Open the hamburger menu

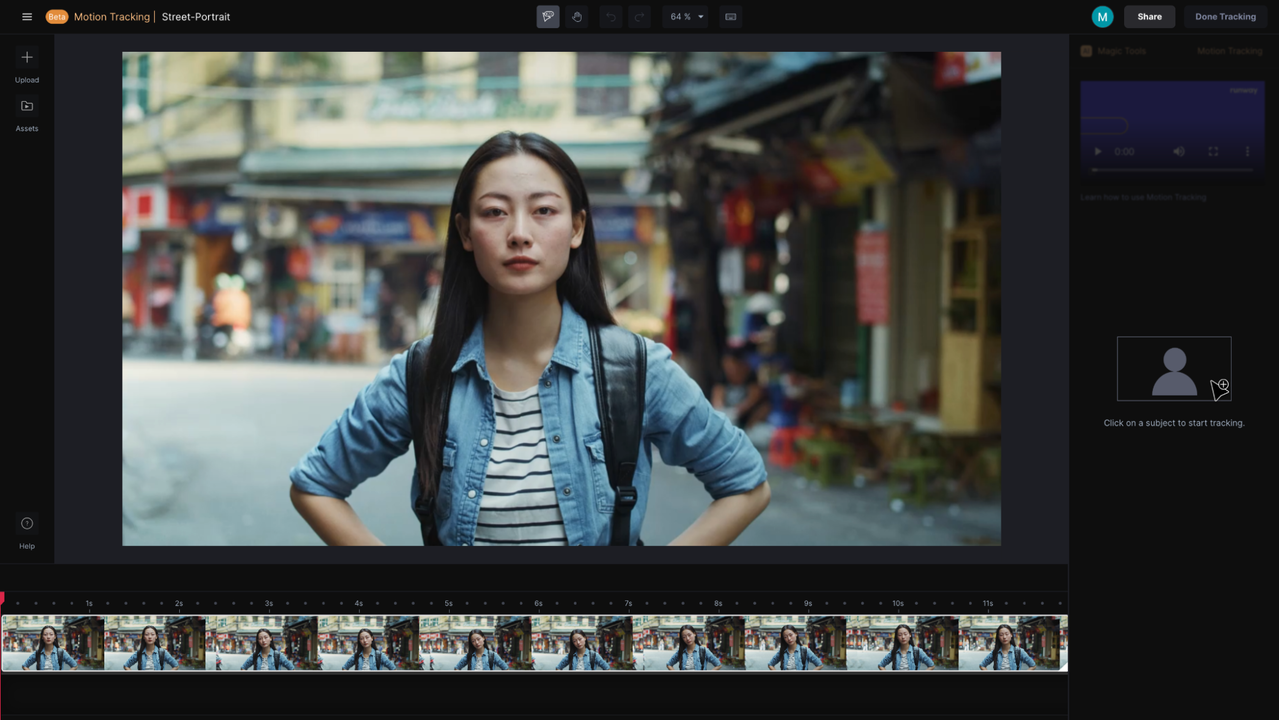(27, 17)
